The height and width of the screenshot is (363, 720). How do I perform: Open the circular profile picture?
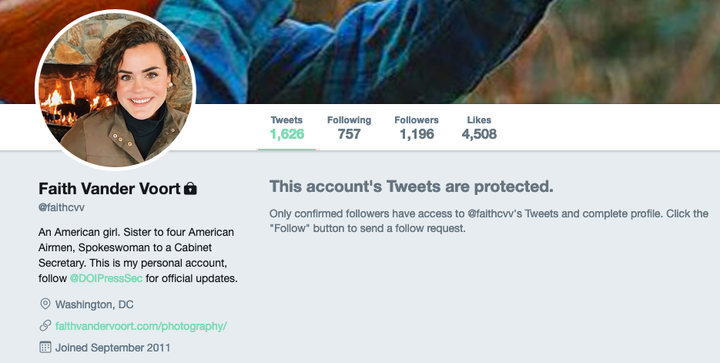tap(116, 89)
